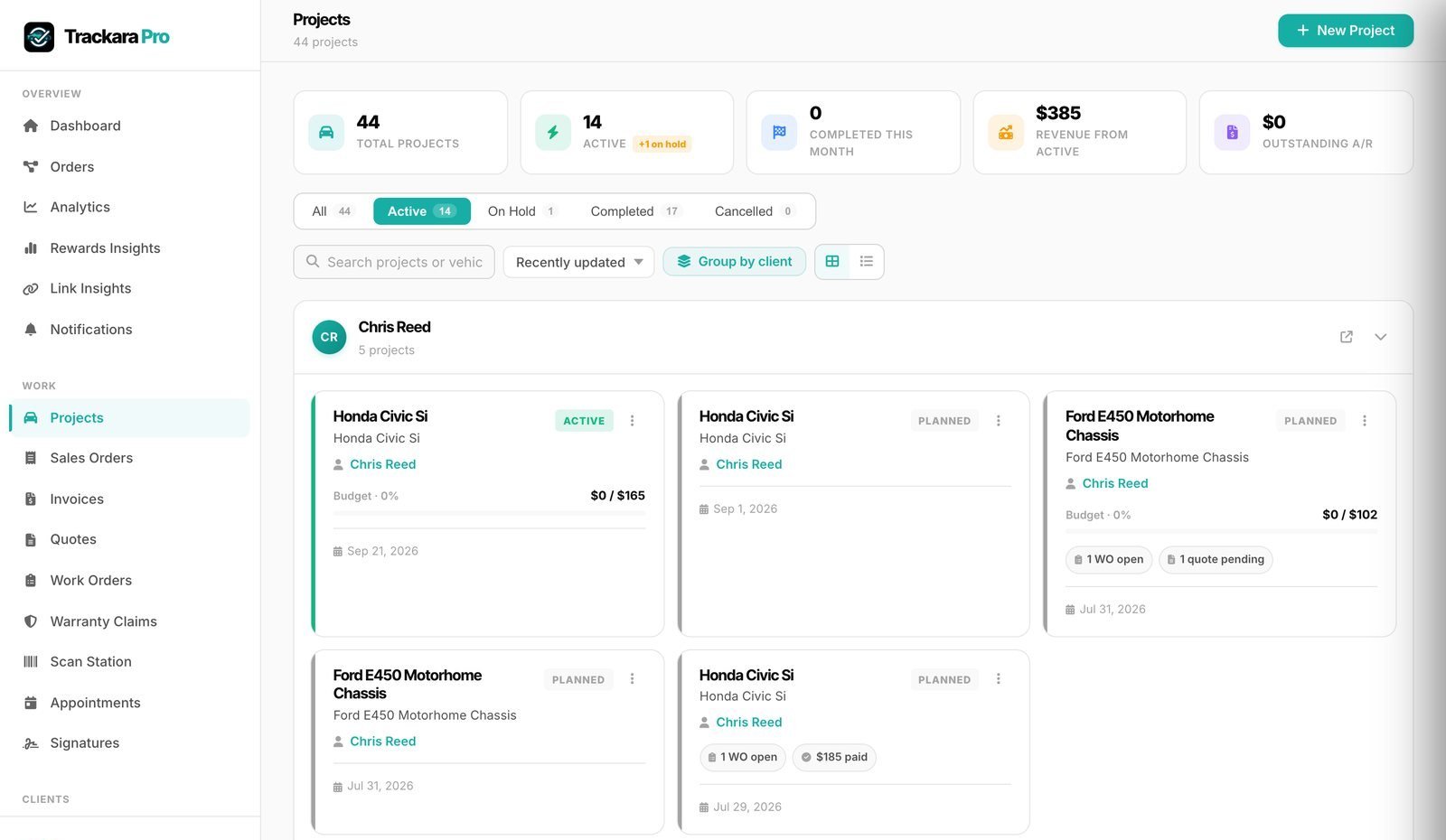Click budget progress bar showing $0 / $165
The width and height of the screenshot is (1446, 840).
[489, 513]
